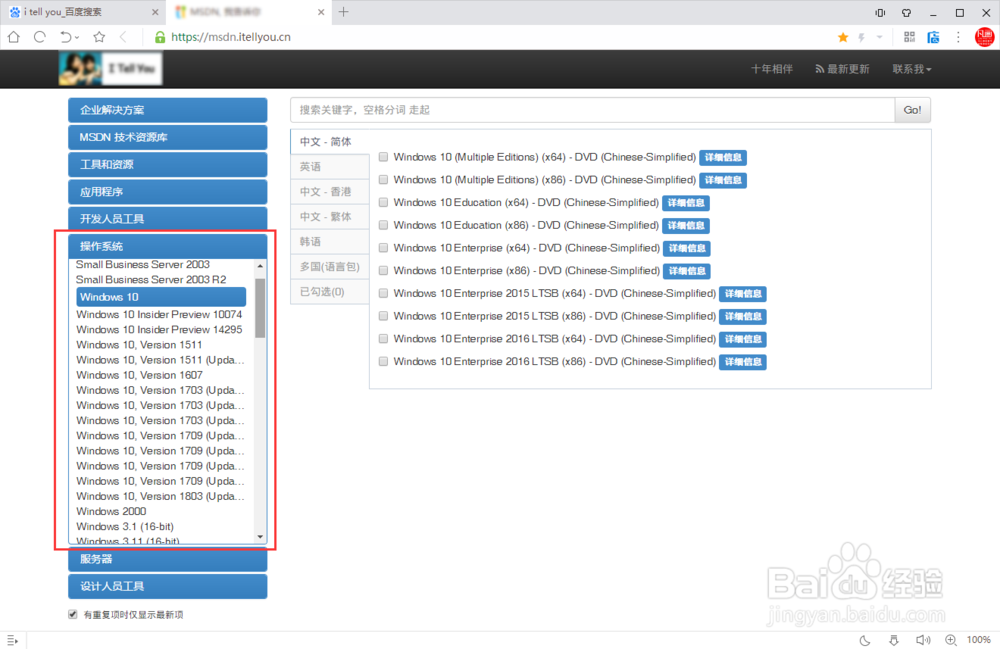Image resolution: width=1000 pixels, height=649 pixels.
Task: Go back with the left chevron icon
Action: click(x=123, y=37)
